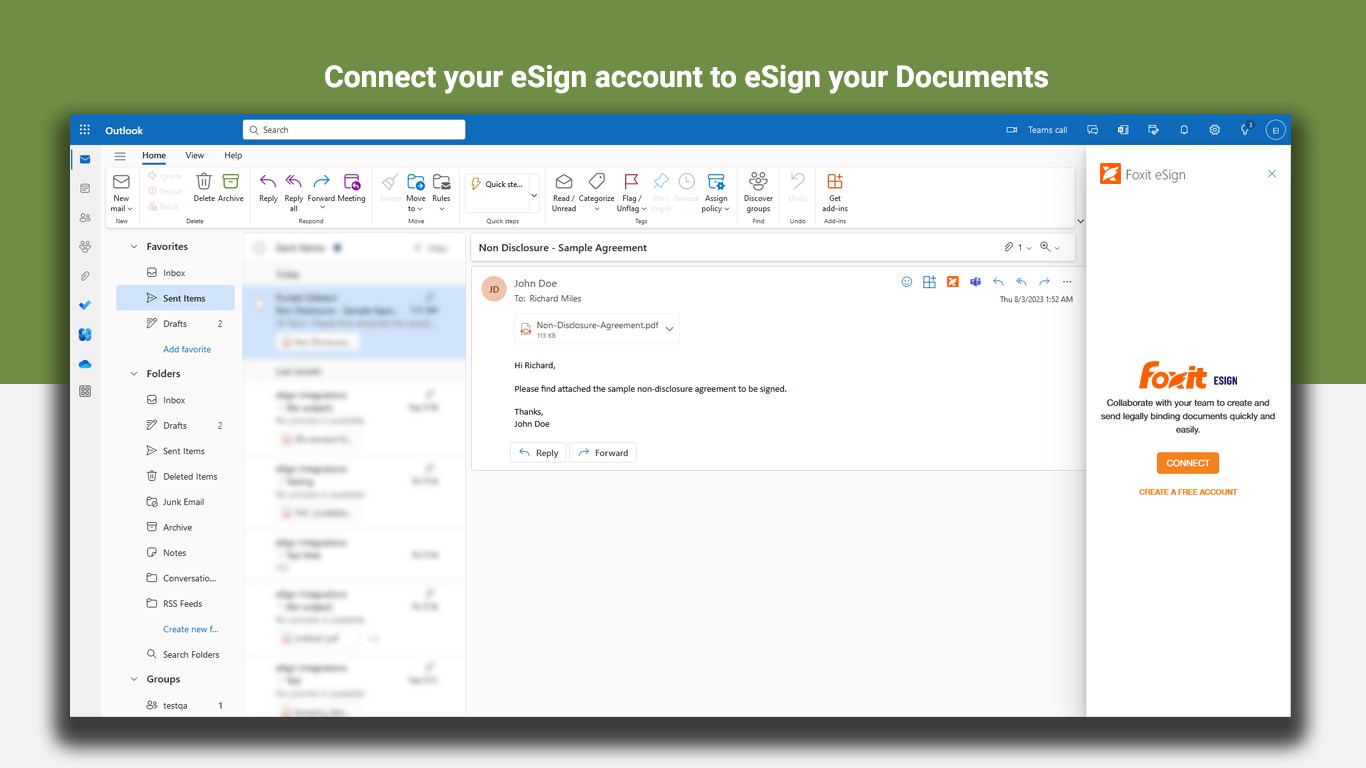
Task: Open the Calendar icon in left rail
Action: (x=85, y=188)
